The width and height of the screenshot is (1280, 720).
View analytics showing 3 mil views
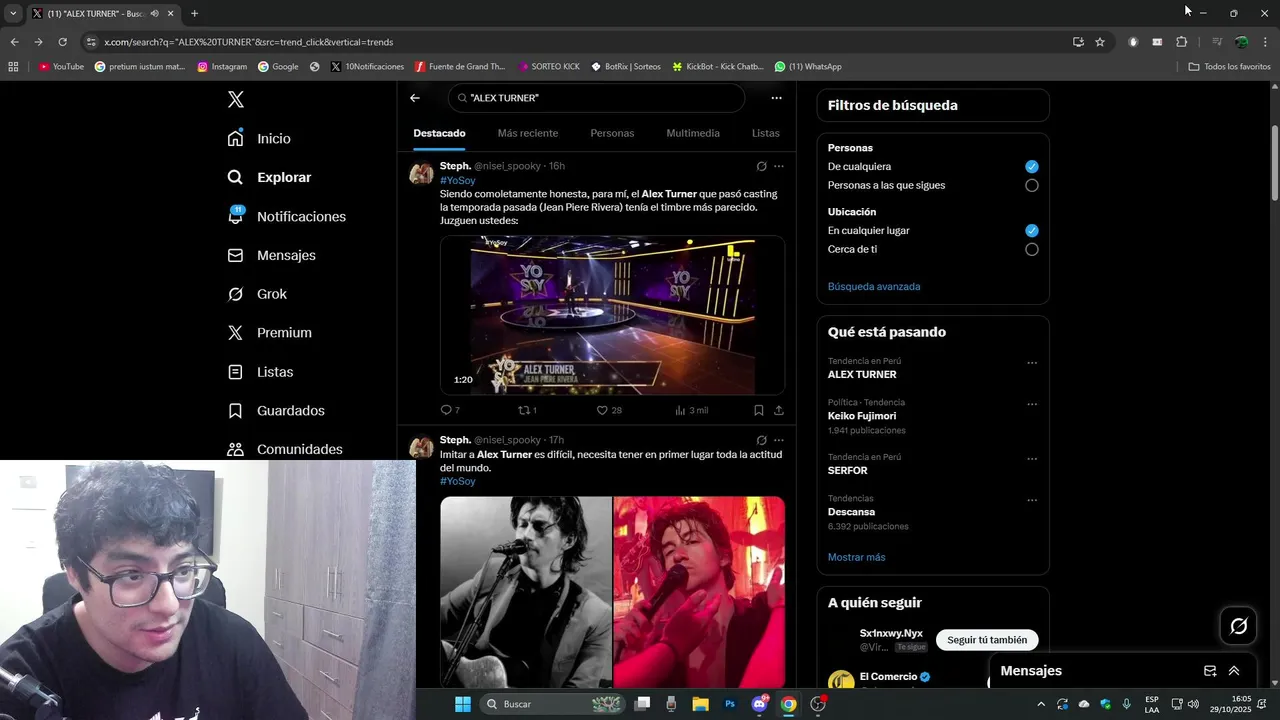[x=691, y=410]
